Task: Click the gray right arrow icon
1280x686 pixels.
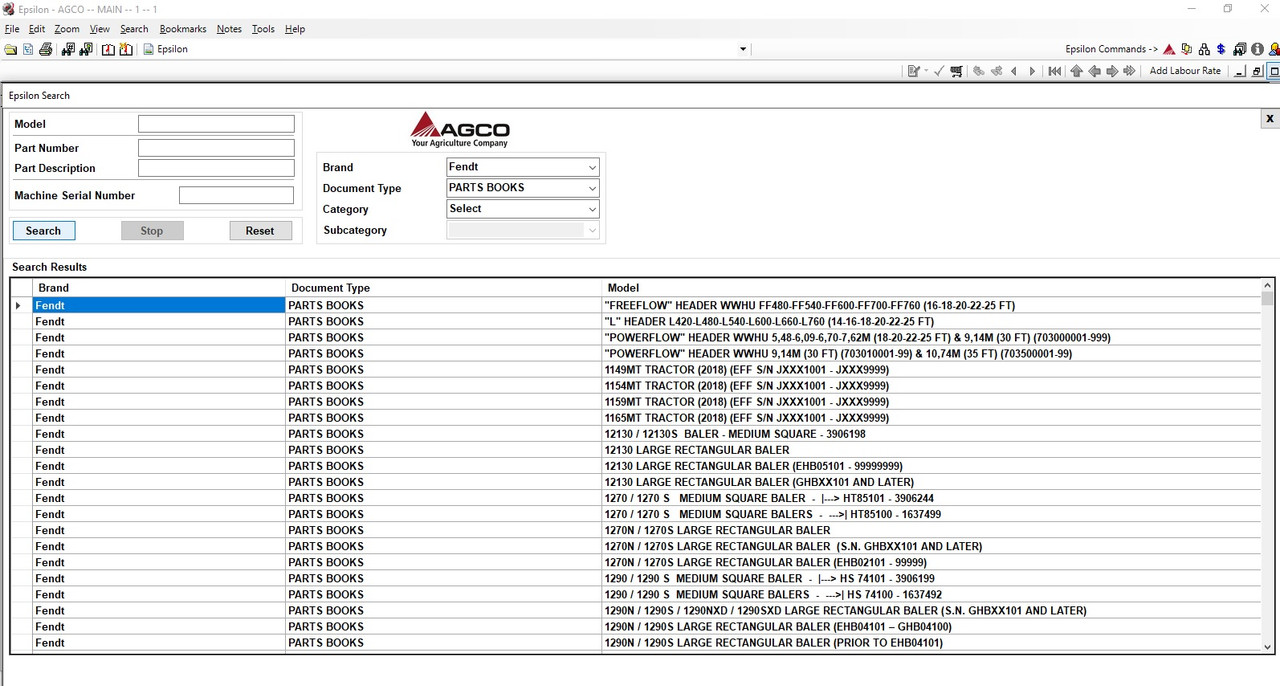Action: (x=1112, y=71)
